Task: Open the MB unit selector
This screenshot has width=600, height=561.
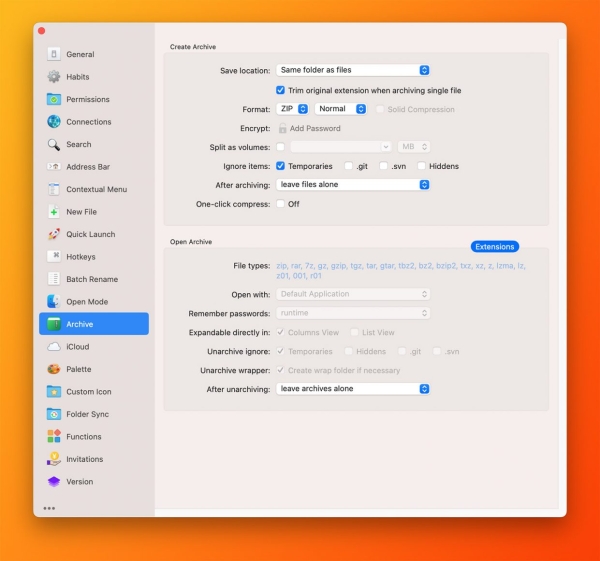Action: click(x=414, y=147)
